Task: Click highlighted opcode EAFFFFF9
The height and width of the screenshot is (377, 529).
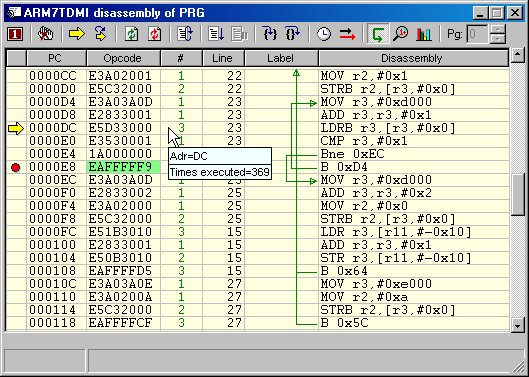Action: (123, 167)
